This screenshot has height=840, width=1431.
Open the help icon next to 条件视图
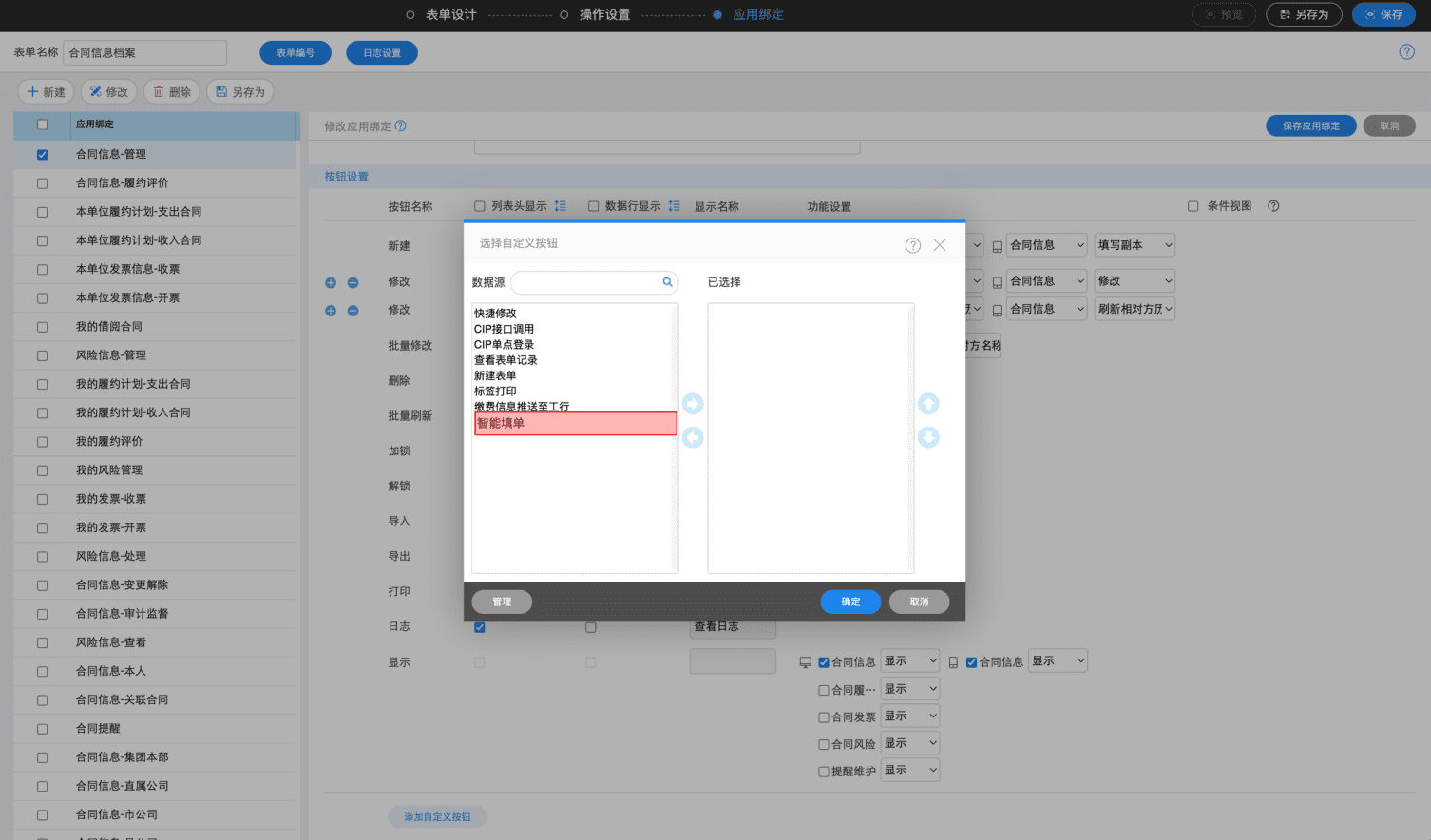click(x=1273, y=206)
